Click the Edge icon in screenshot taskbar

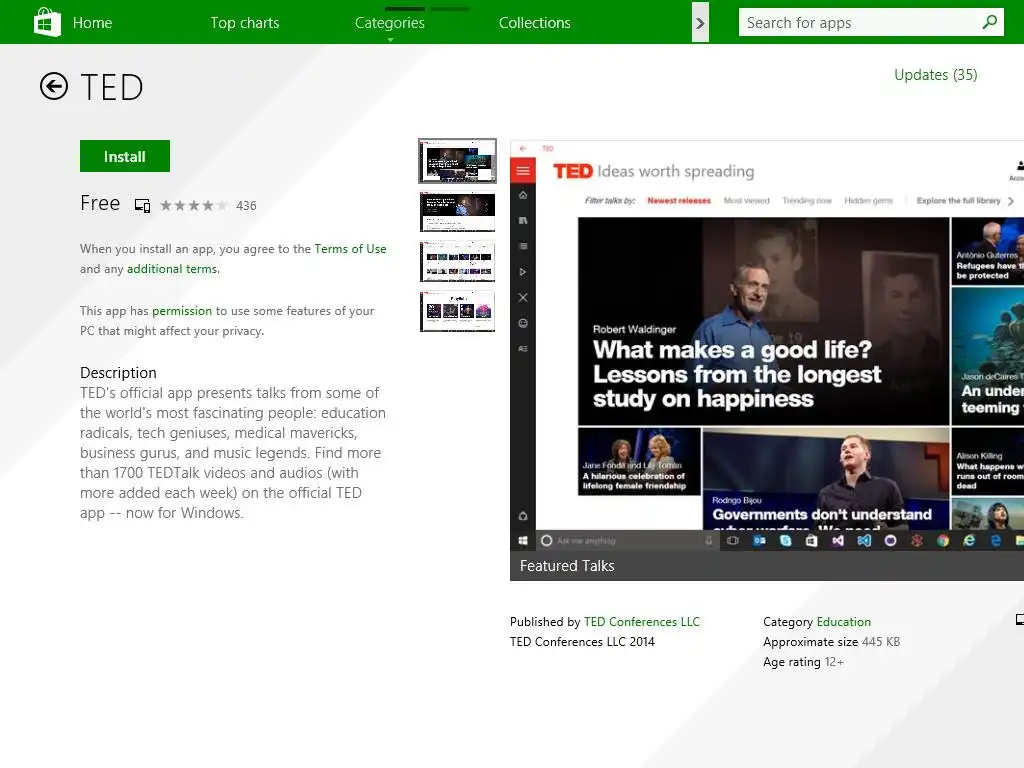pos(995,541)
